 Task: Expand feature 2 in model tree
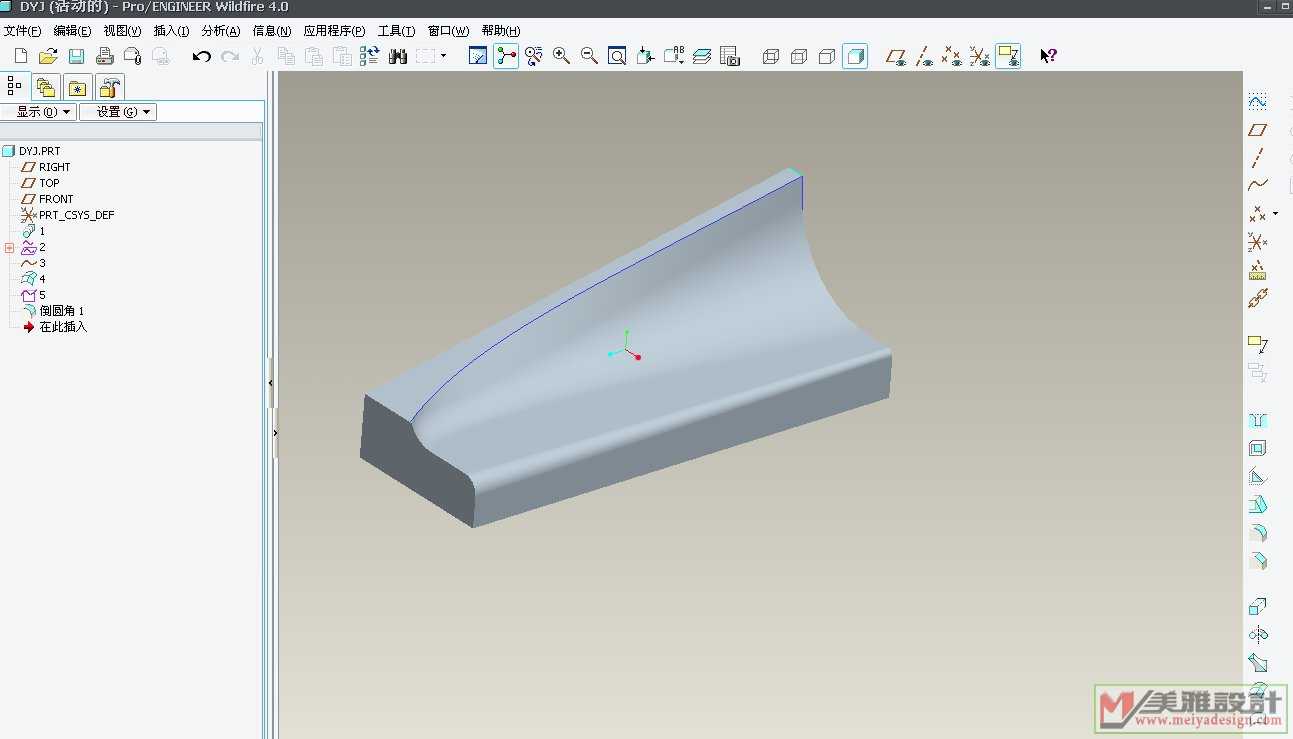9,247
